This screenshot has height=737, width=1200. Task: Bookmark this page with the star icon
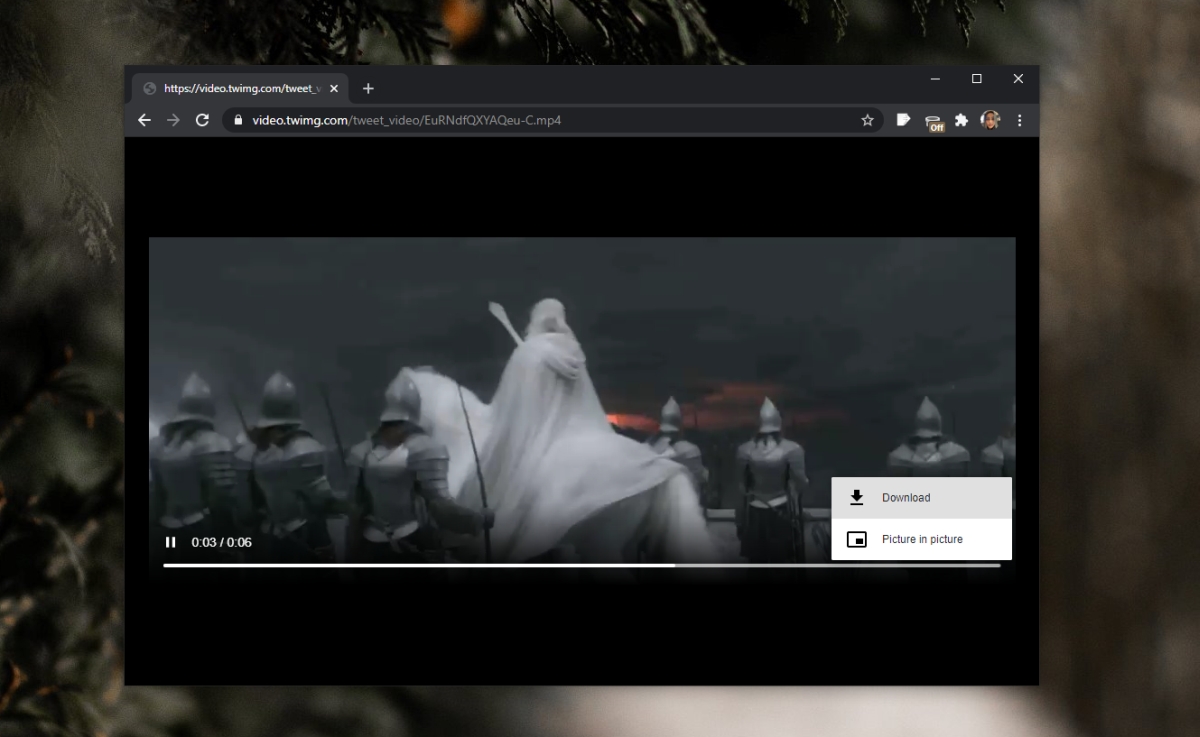(x=867, y=119)
